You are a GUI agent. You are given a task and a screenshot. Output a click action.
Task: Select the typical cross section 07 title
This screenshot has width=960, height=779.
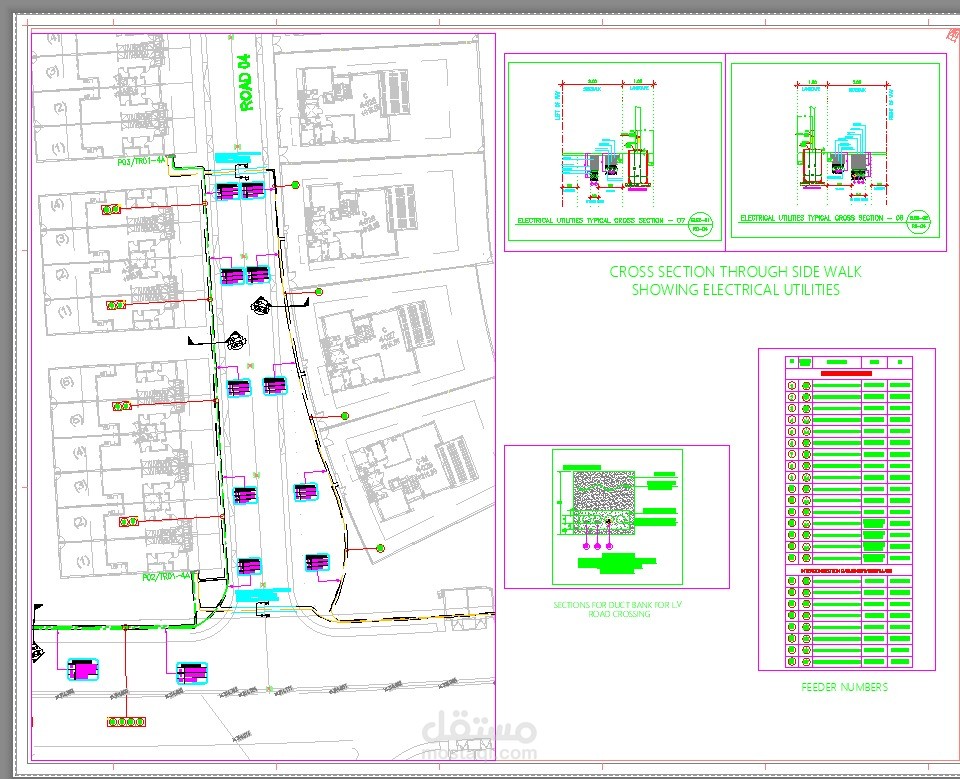tap(601, 220)
